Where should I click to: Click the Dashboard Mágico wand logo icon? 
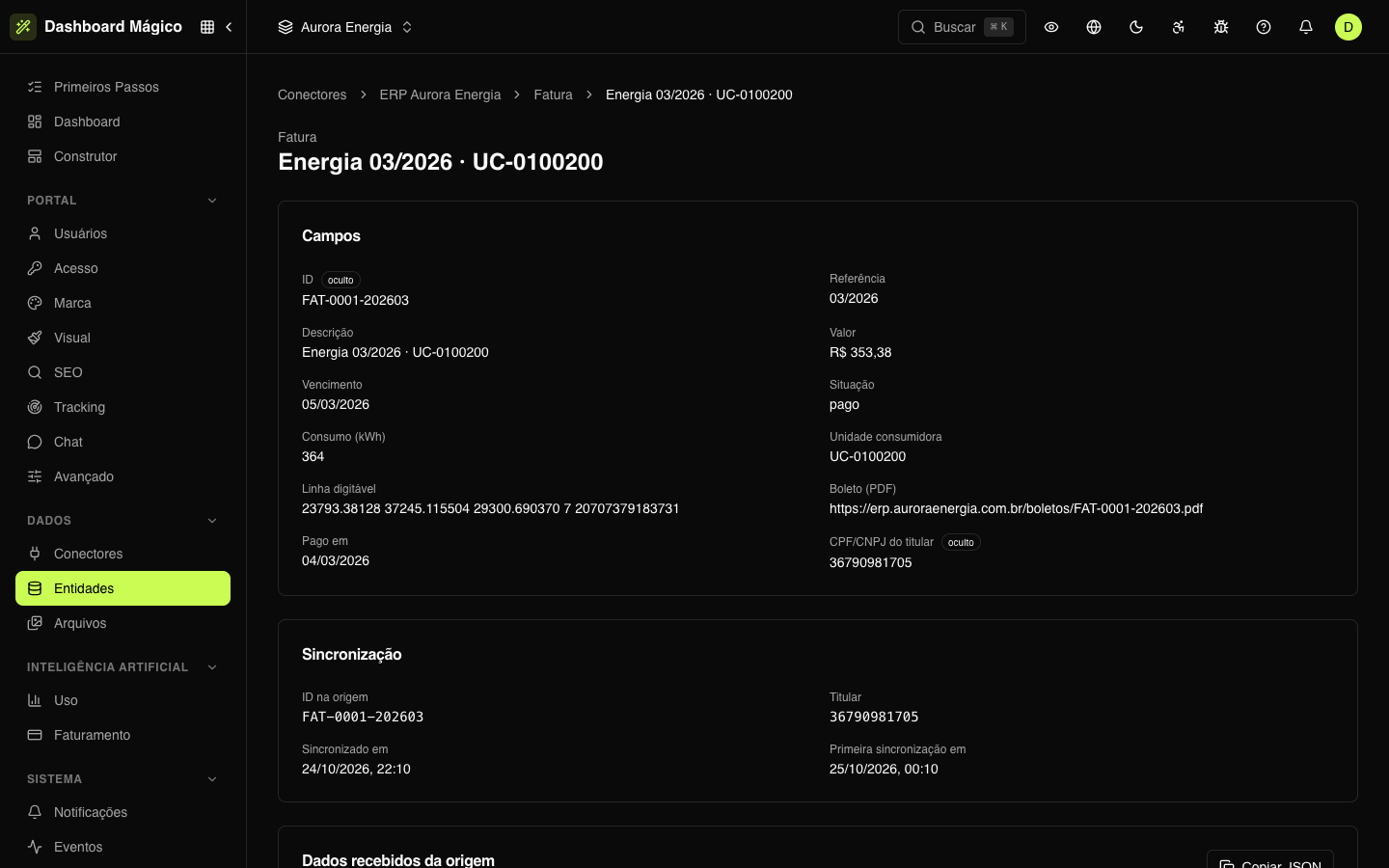coord(23,27)
